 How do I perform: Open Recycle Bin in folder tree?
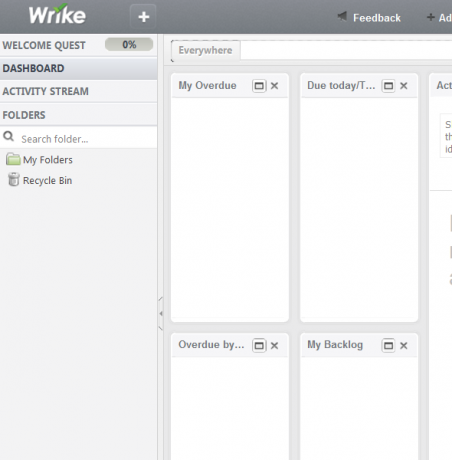coord(47,181)
